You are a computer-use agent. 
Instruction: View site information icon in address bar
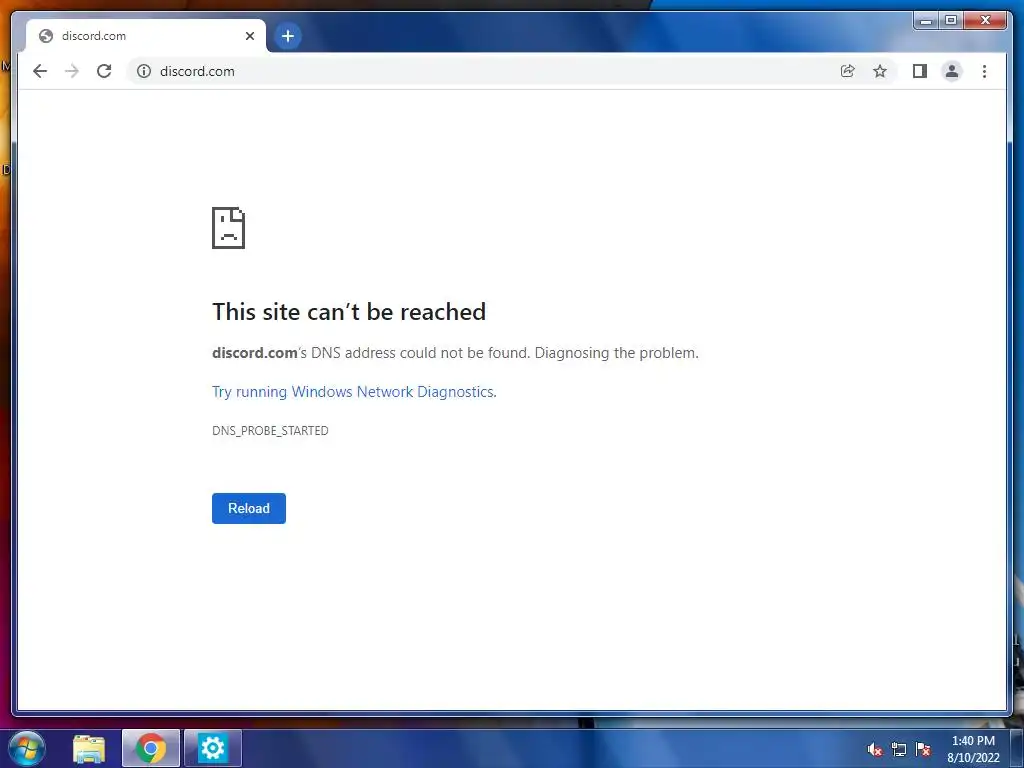pyautogui.click(x=144, y=71)
